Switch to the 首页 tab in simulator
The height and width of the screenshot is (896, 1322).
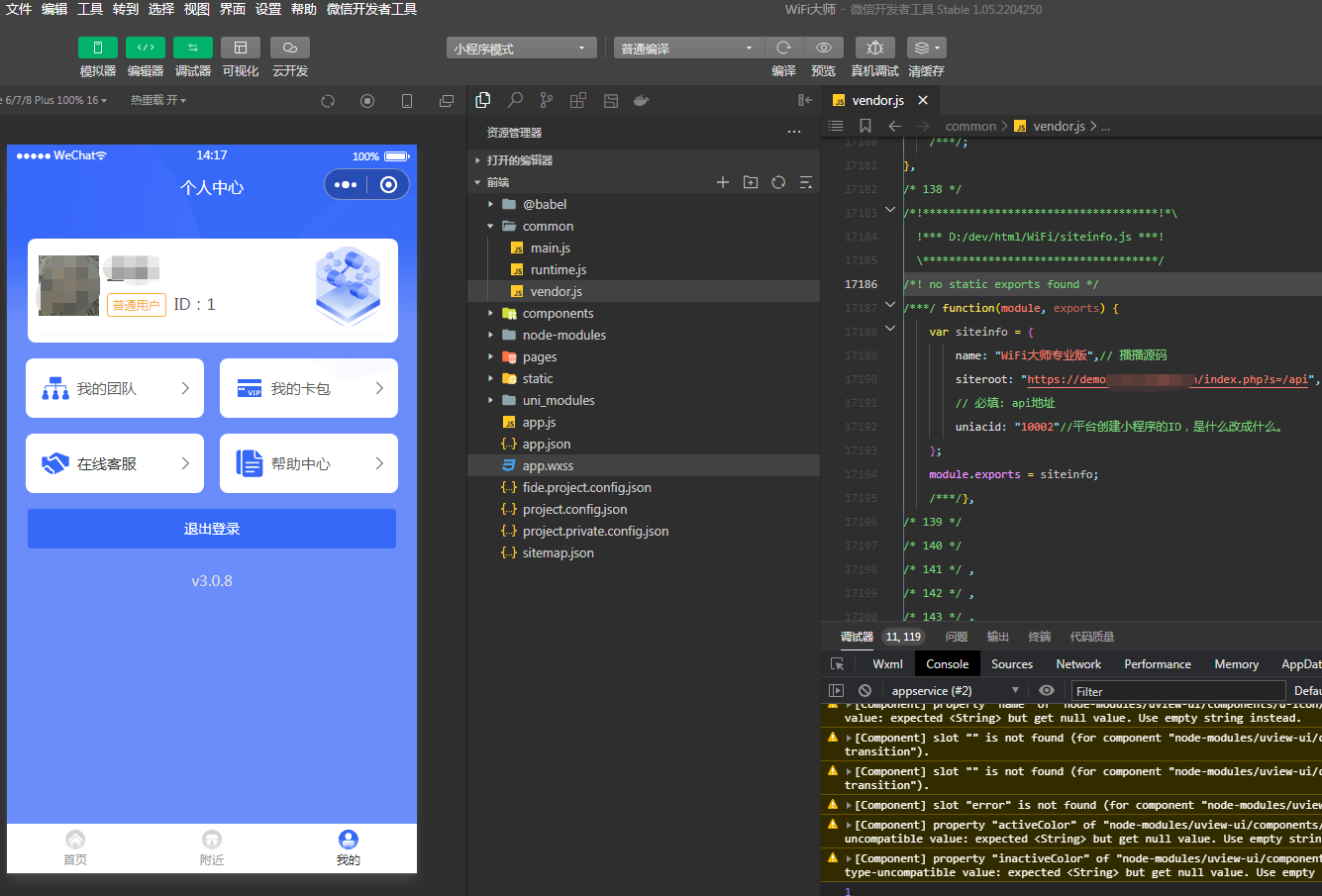[75, 848]
